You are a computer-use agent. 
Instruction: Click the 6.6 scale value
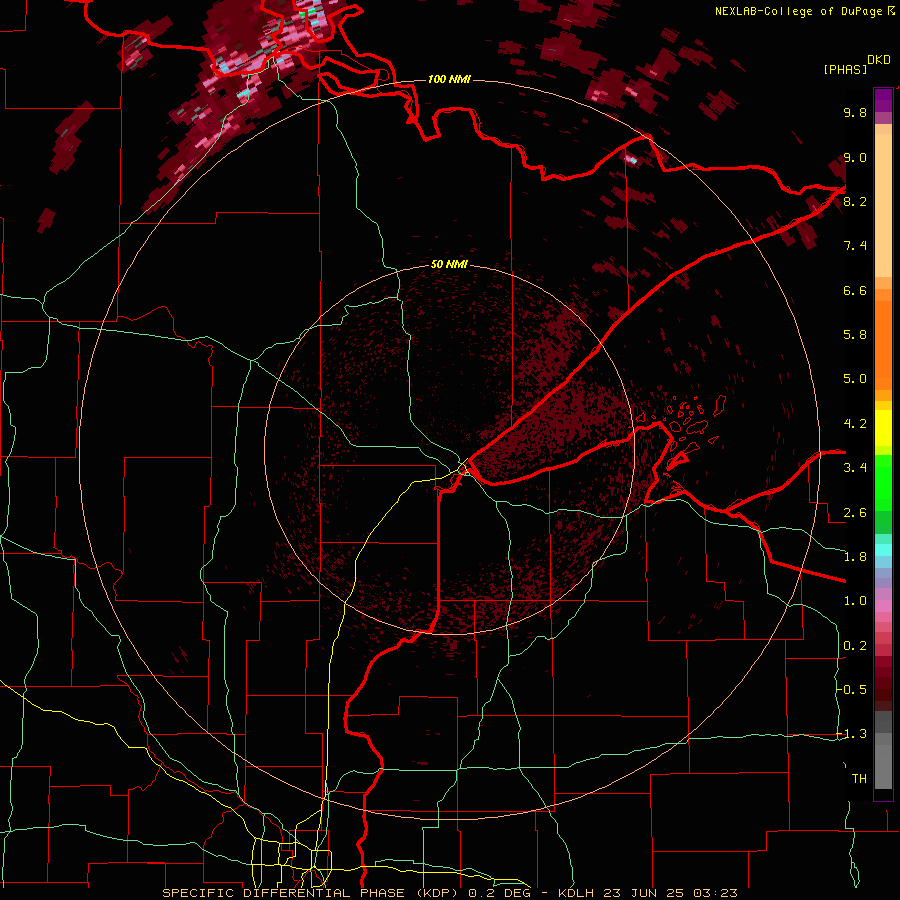pos(855,290)
